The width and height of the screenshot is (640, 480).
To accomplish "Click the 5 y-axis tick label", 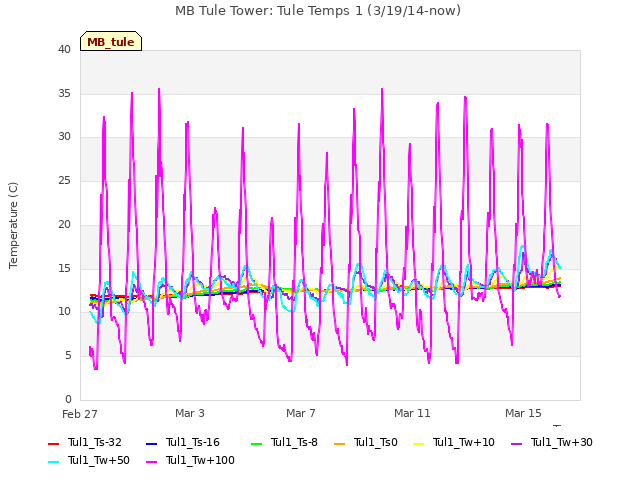I will coord(68,356).
